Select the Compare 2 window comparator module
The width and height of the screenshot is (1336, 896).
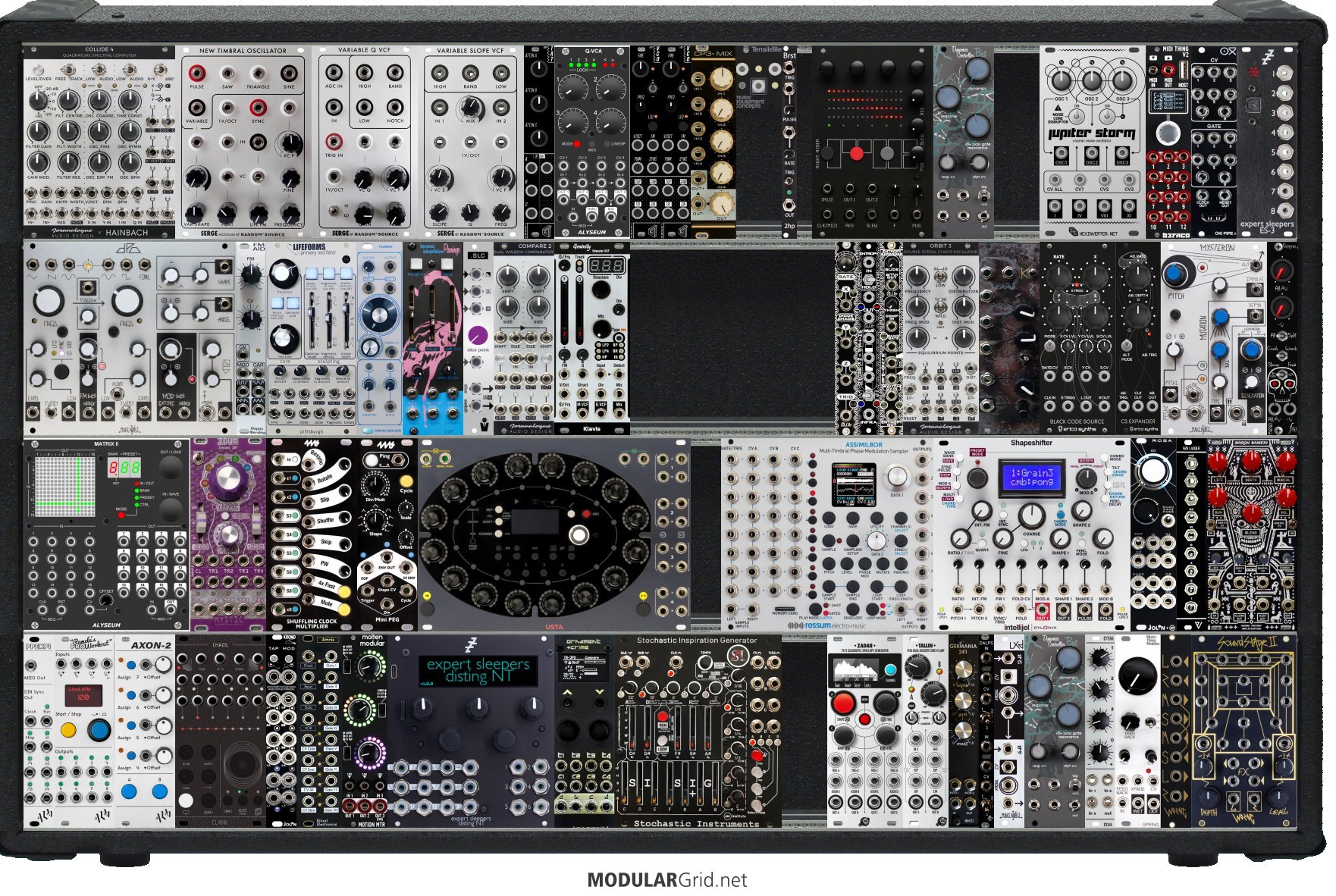pyautogui.click(x=524, y=339)
